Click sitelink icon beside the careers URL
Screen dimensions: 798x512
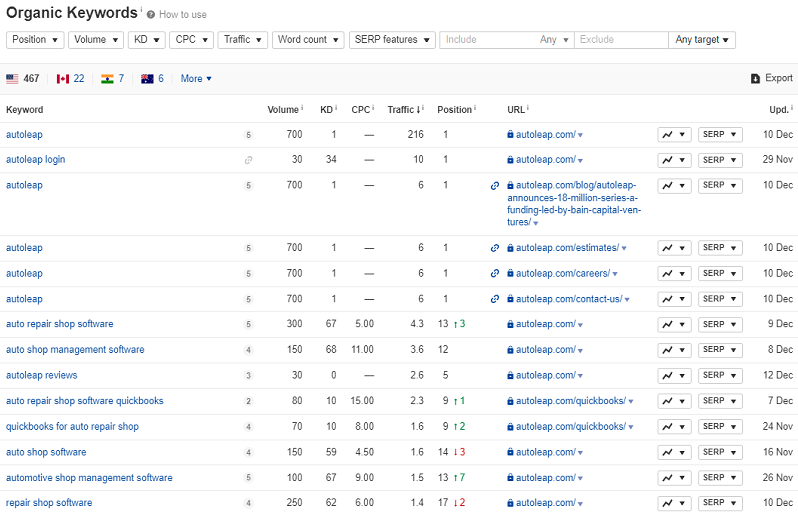(495, 273)
